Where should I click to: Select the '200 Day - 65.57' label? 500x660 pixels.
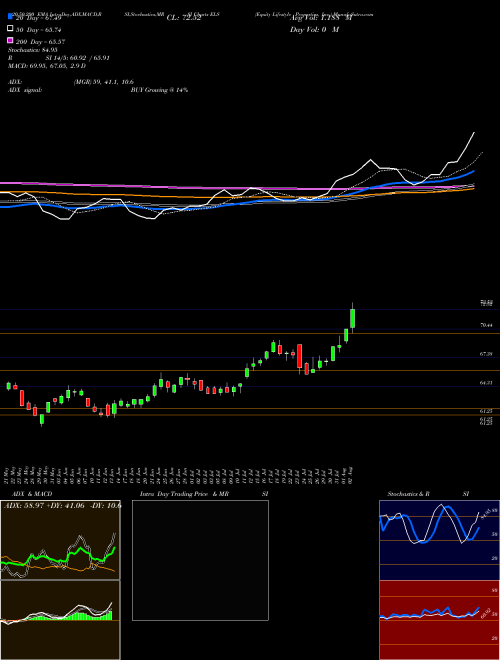pyautogui.click(x=40, y=42)
